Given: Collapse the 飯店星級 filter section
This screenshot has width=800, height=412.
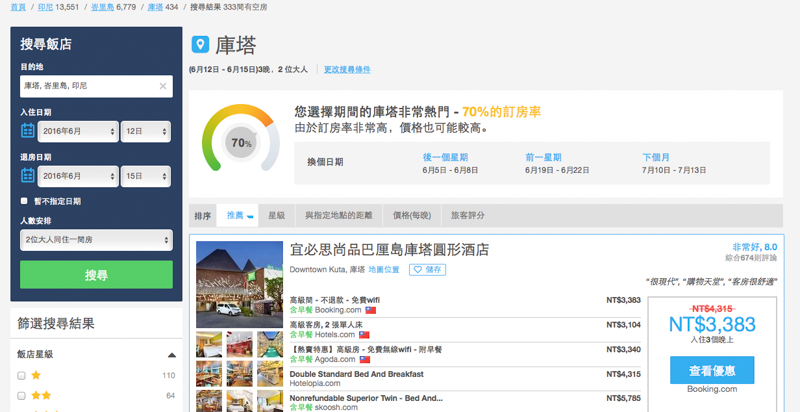Looking at the screenshot, I should [x=172, y=355].
